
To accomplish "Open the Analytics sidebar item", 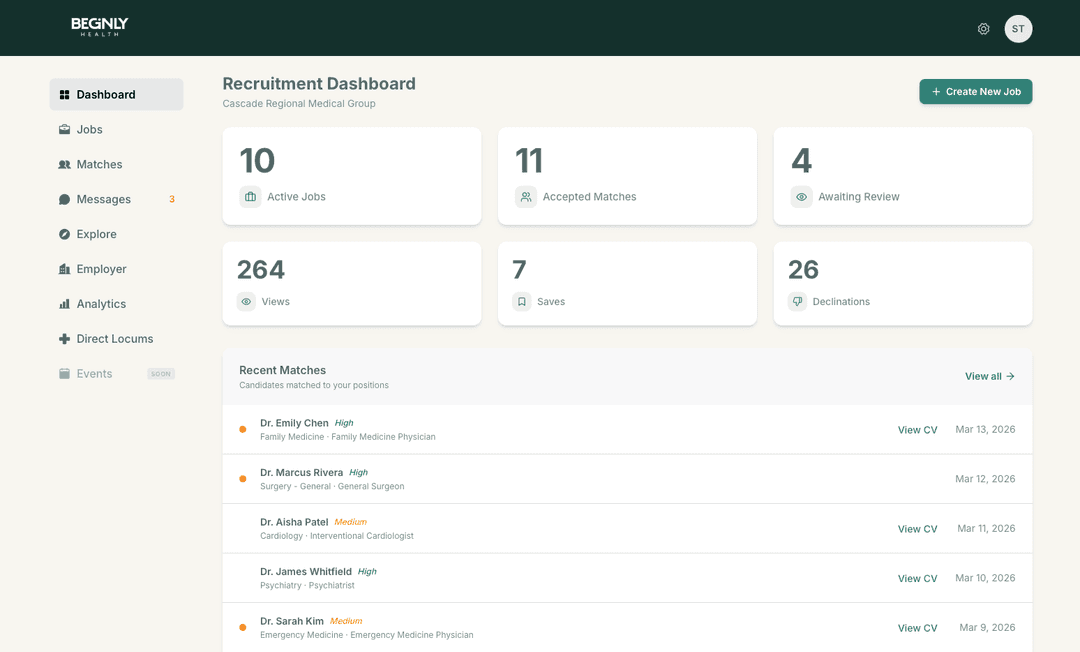I will 101,304.
